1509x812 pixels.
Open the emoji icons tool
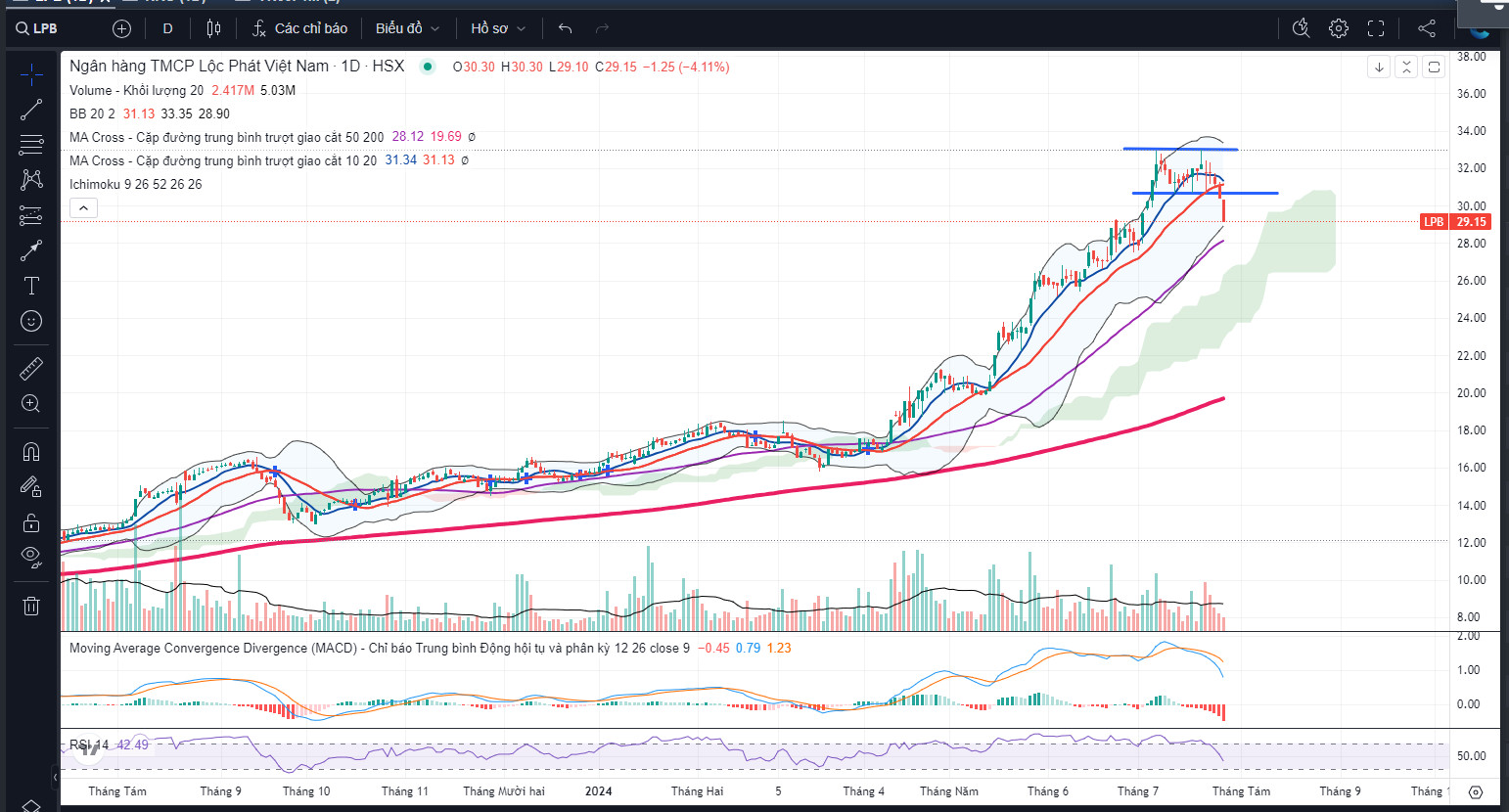[x=31, y=321]
